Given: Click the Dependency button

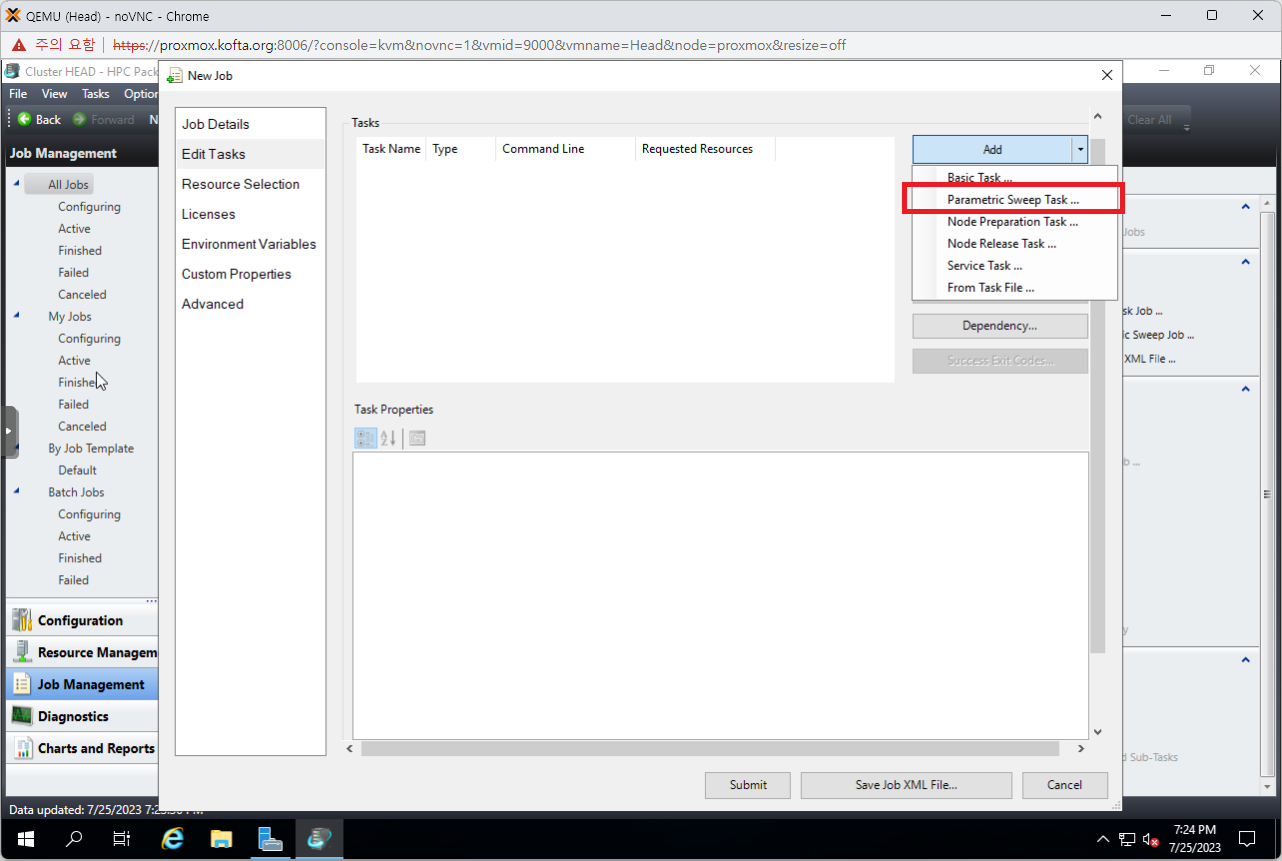Looking at the screenshot, I should (x=999, y=326).
